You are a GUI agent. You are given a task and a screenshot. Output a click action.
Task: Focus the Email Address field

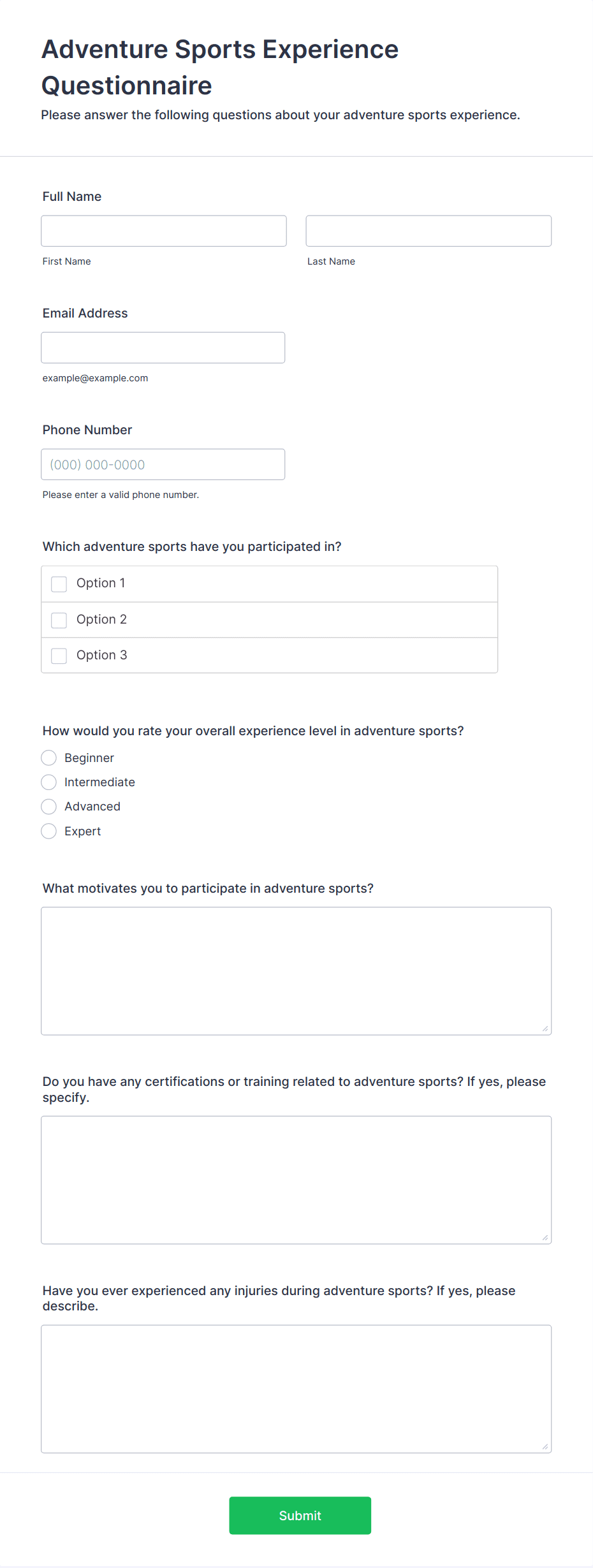coord(163,348)
